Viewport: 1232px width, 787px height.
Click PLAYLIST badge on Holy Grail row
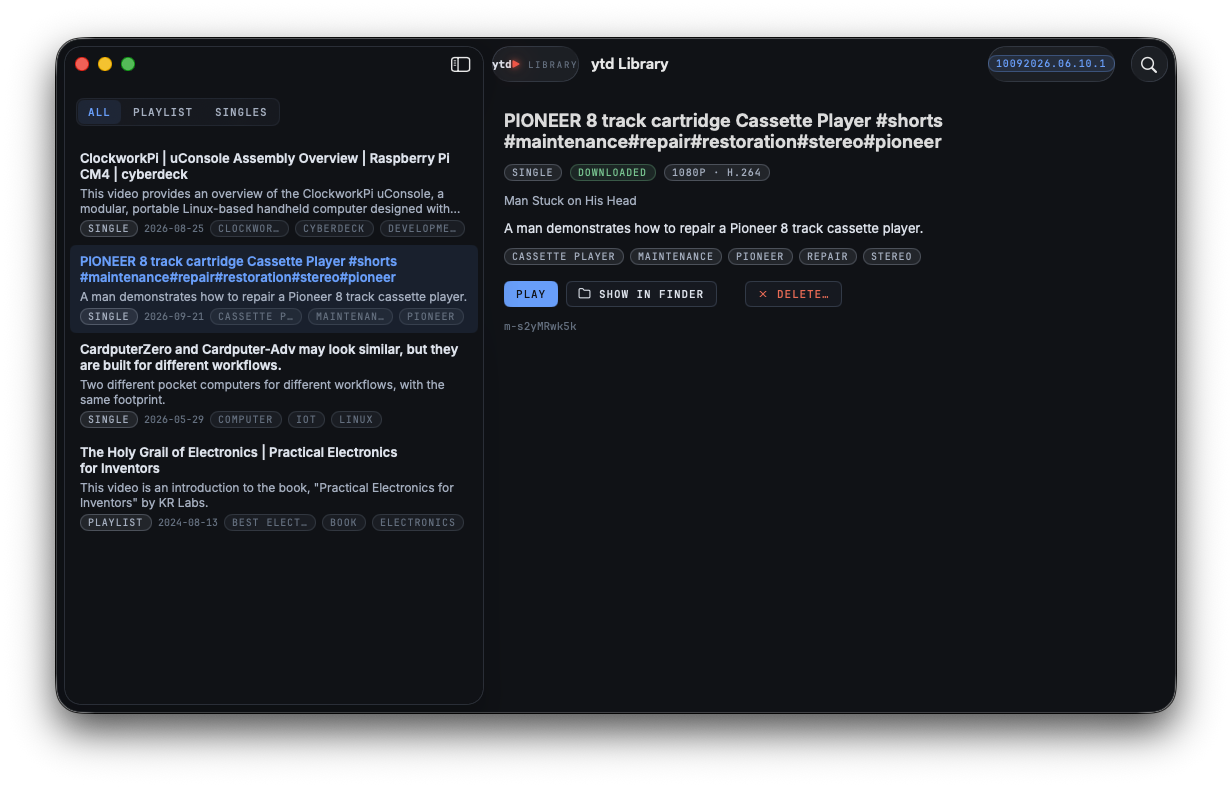click(x=116, y=523)
